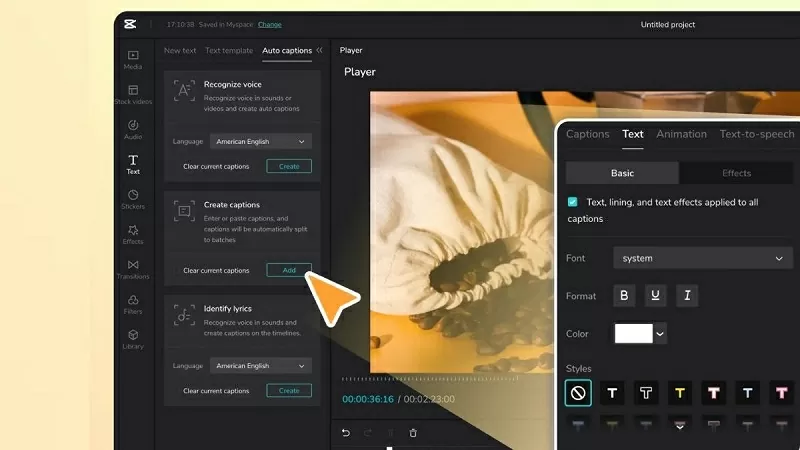Open the white text color swatch

pyautogui.click(x=634, y=334)
